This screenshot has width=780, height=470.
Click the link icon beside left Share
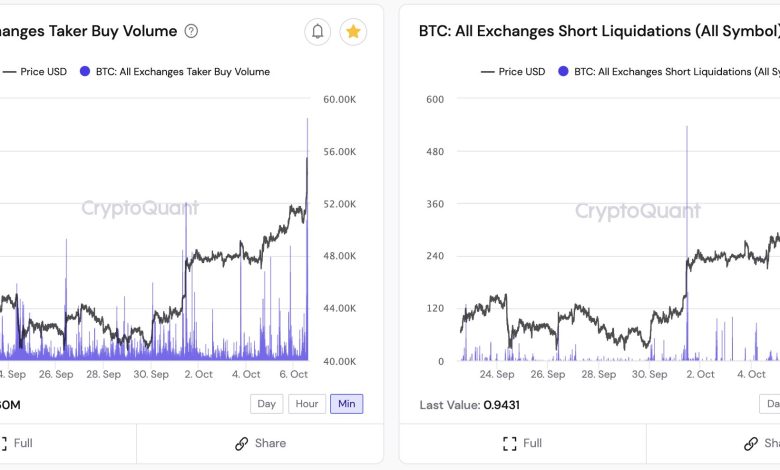241,443
